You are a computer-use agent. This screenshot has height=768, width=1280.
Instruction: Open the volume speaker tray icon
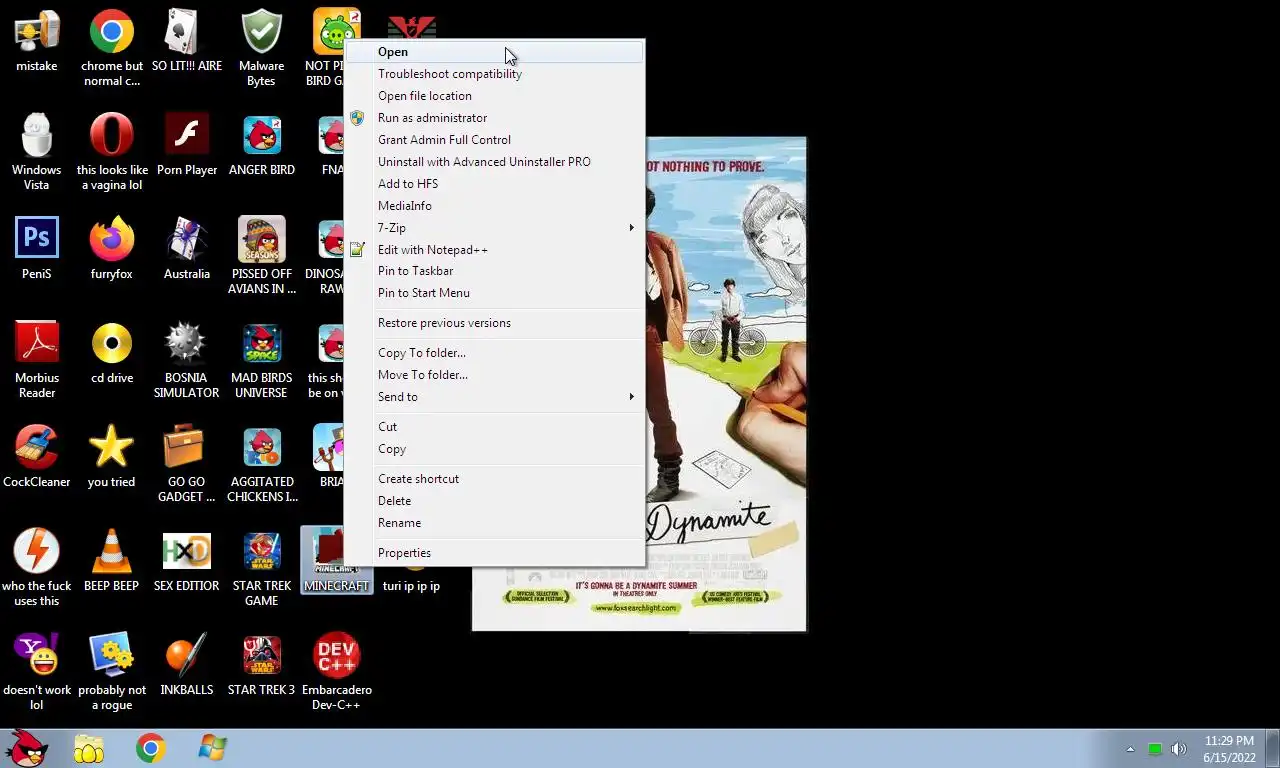[x=1179, y=749]
